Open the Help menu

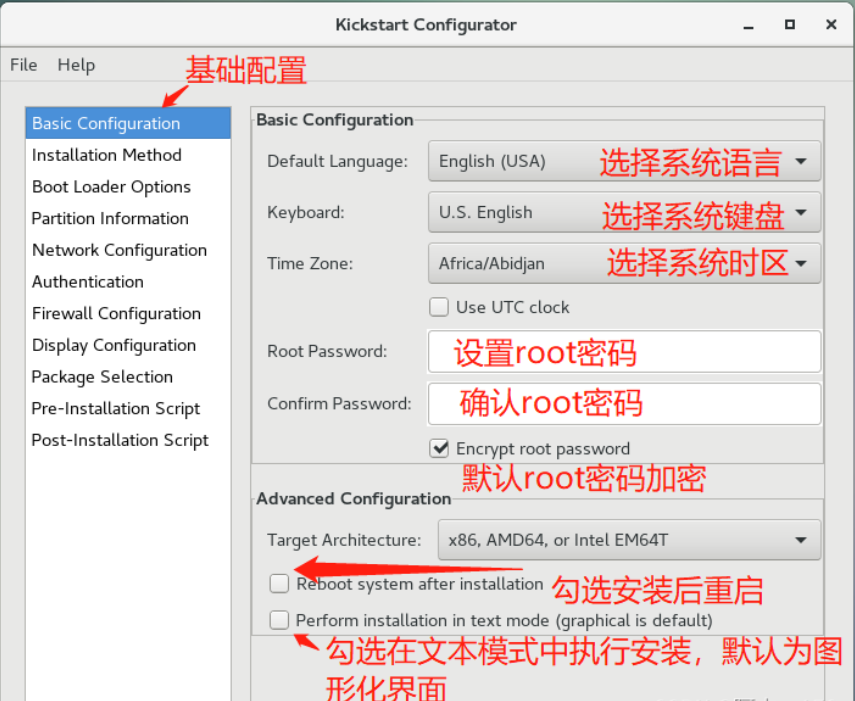click(76, 65)
